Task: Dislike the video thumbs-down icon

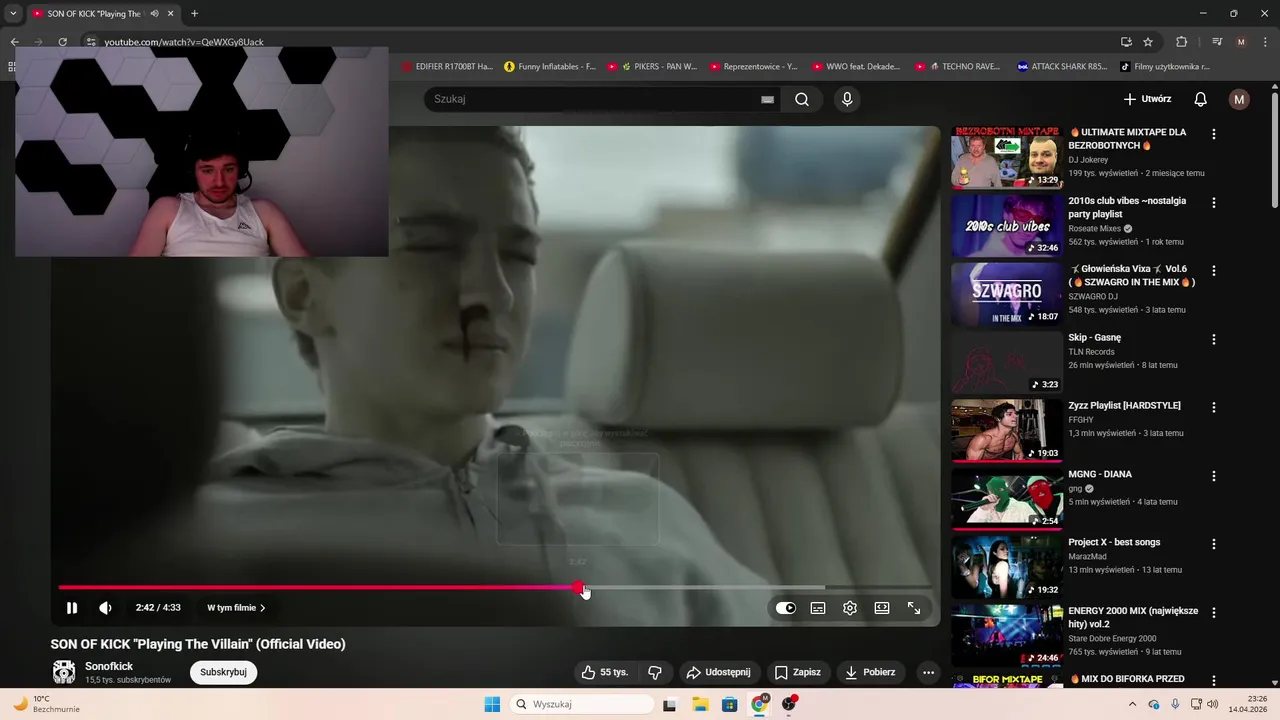Action: click(x=655, y=672)
